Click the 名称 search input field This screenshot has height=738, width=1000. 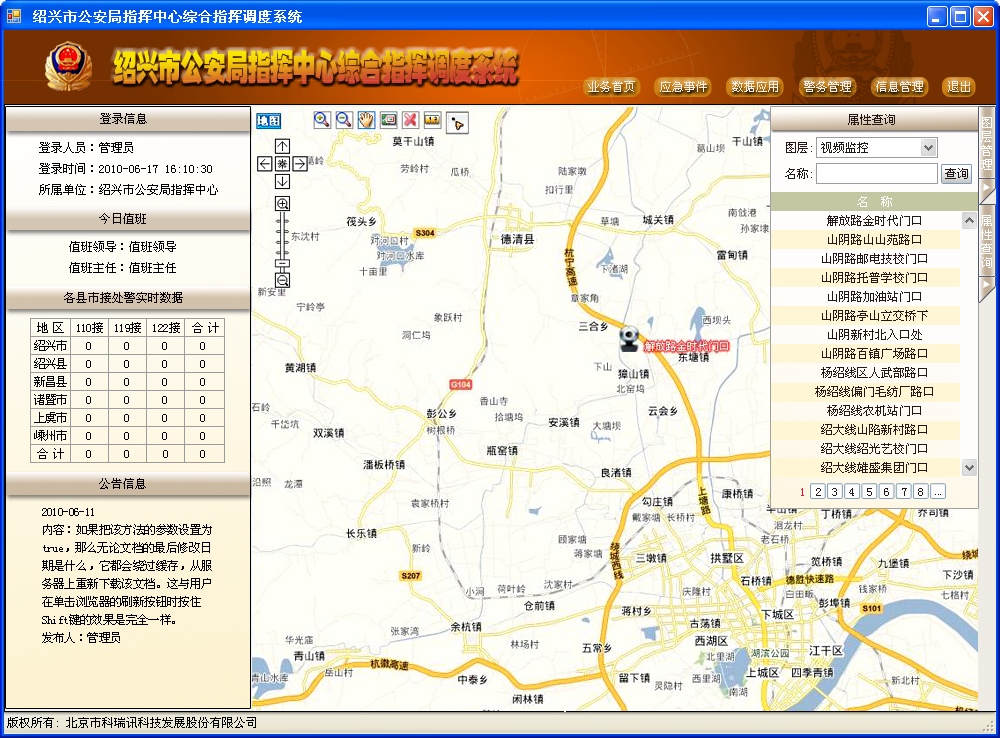[876, 174]
